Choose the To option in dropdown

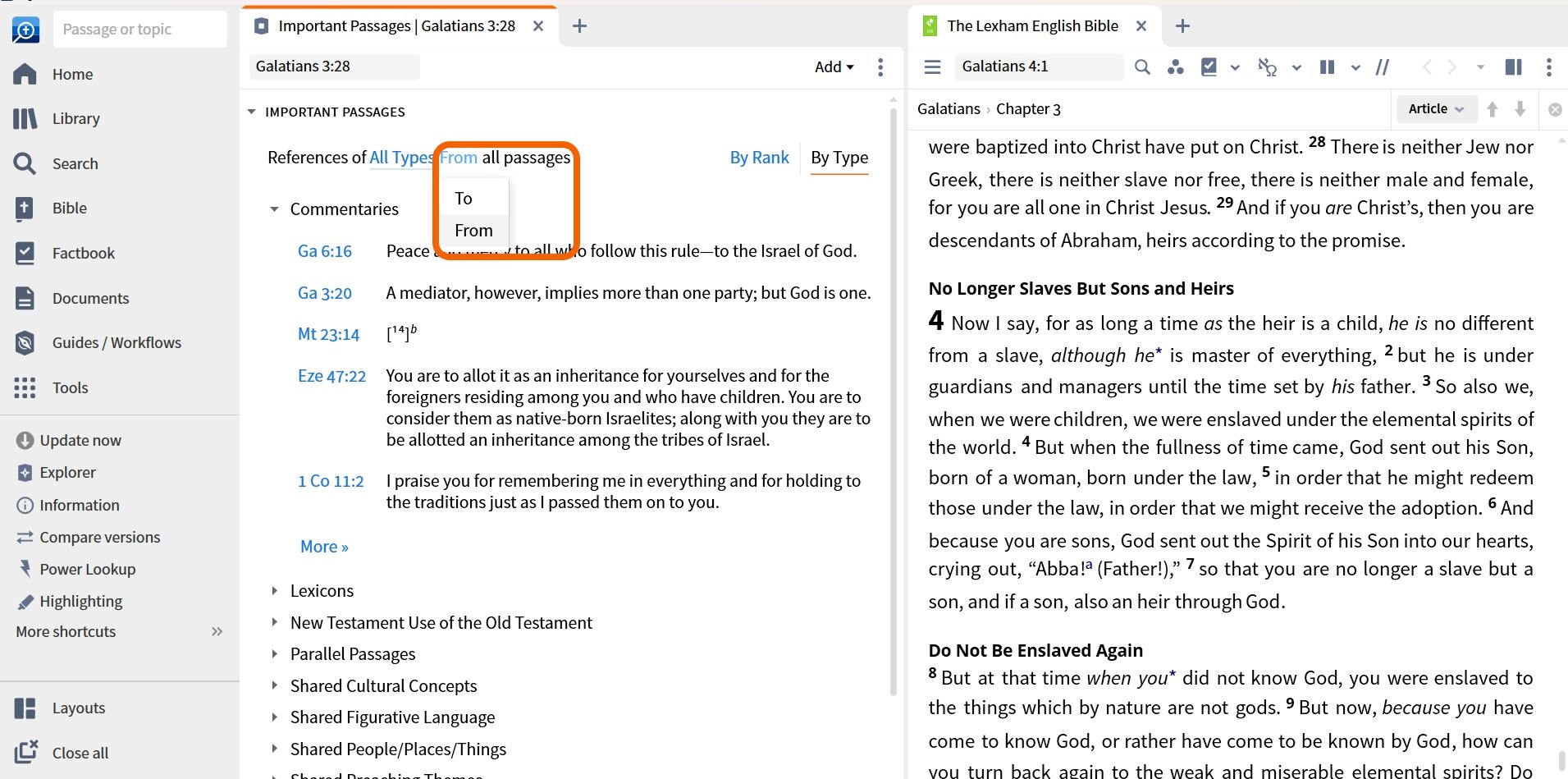[x=475, y=198]
